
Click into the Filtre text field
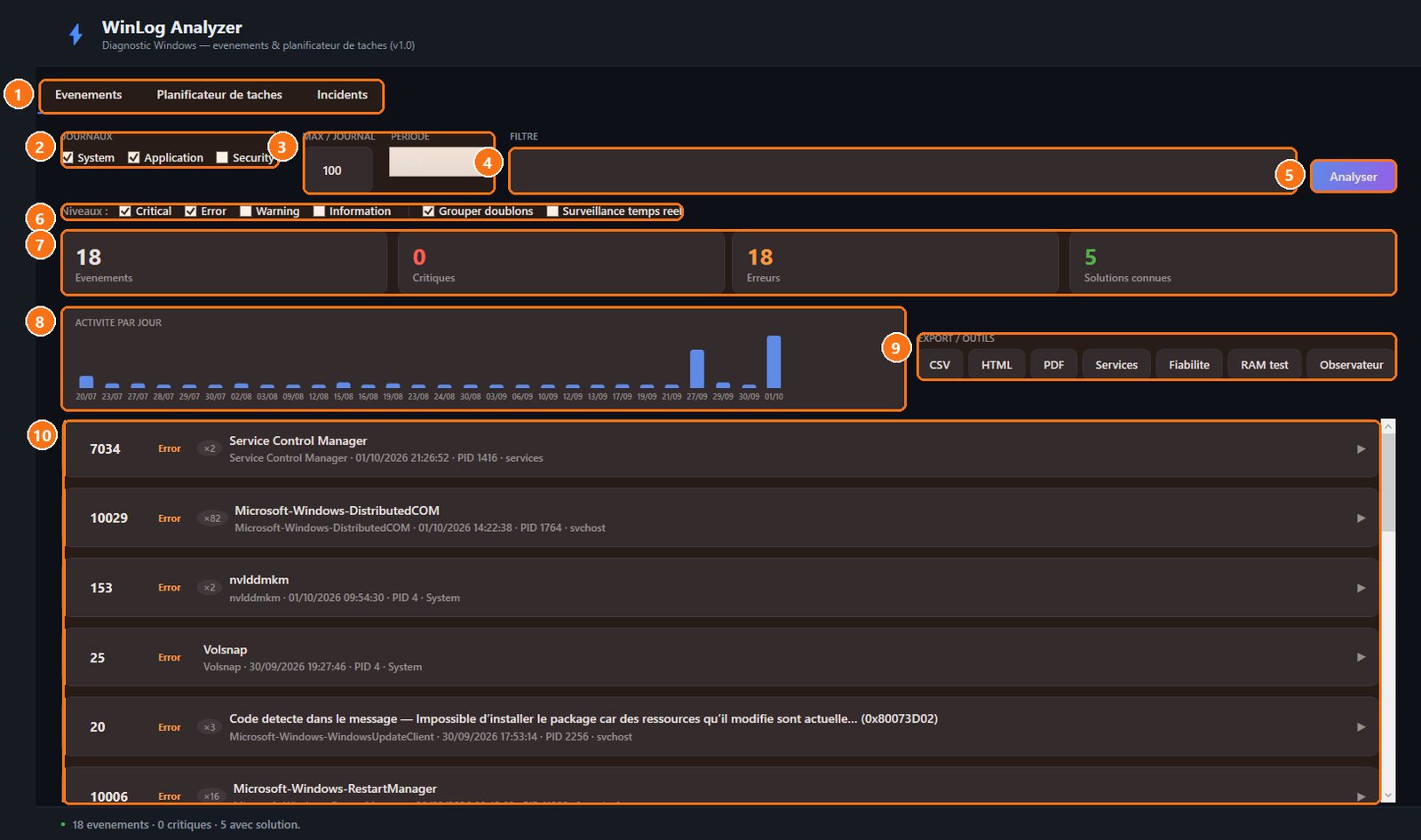[902, 170]
